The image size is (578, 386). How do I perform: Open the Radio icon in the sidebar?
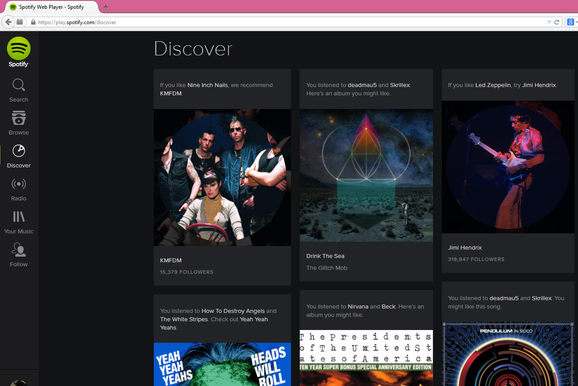[x=18, y=184]
